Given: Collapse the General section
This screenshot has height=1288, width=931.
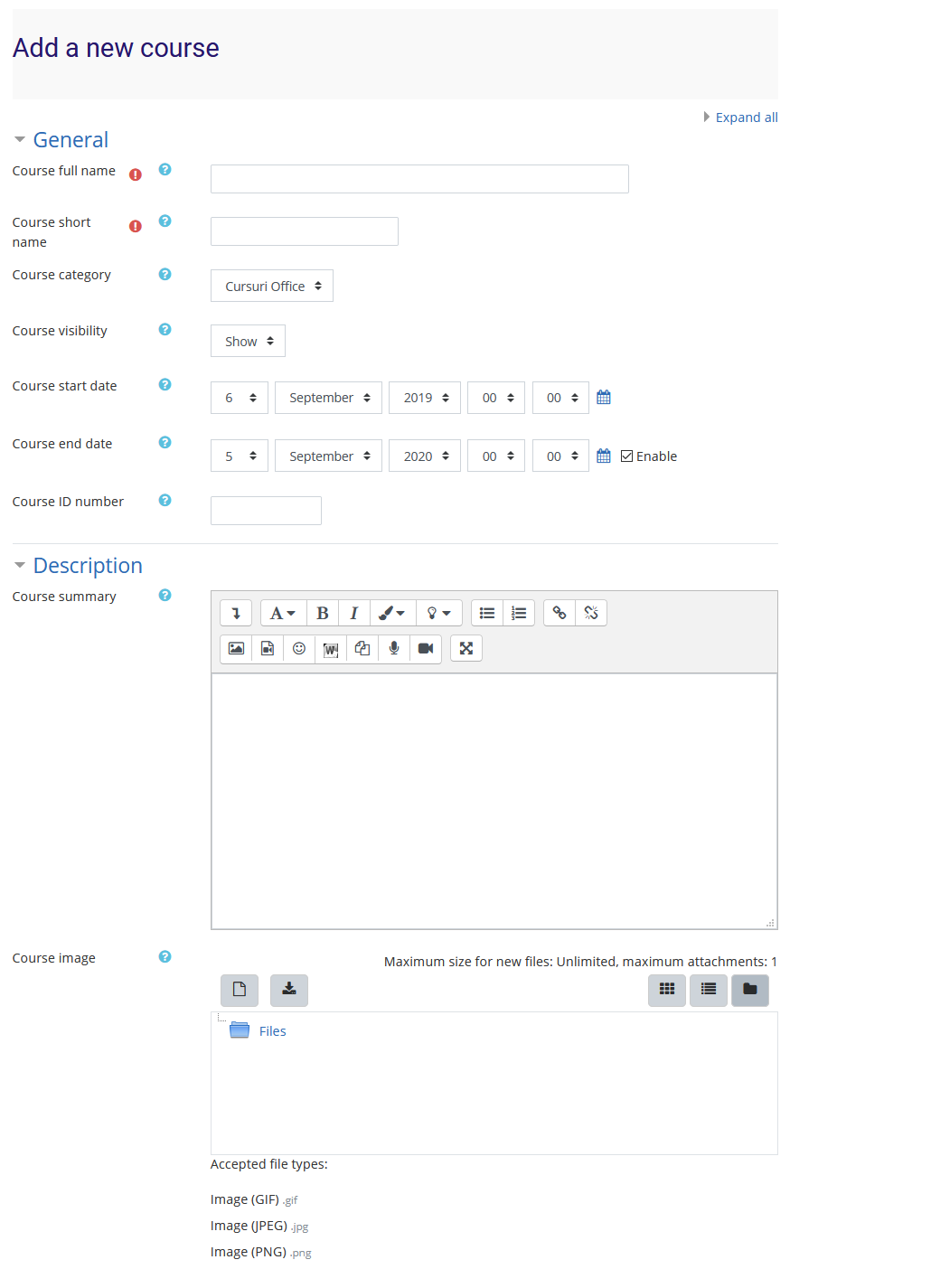Looking at the screenshot, I should point(20,140).
